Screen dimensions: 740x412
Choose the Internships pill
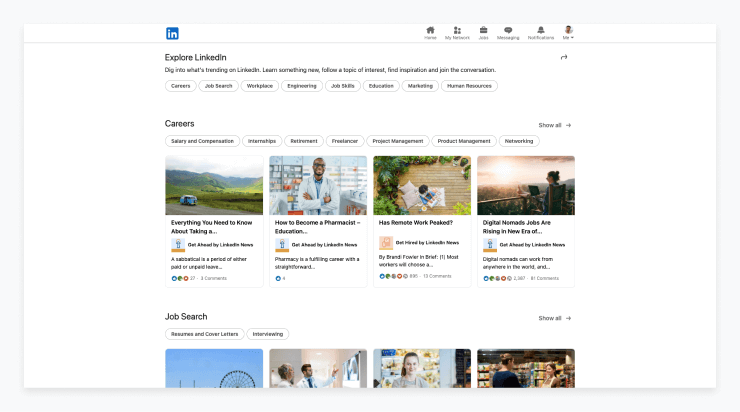click(x=262, y=141)
